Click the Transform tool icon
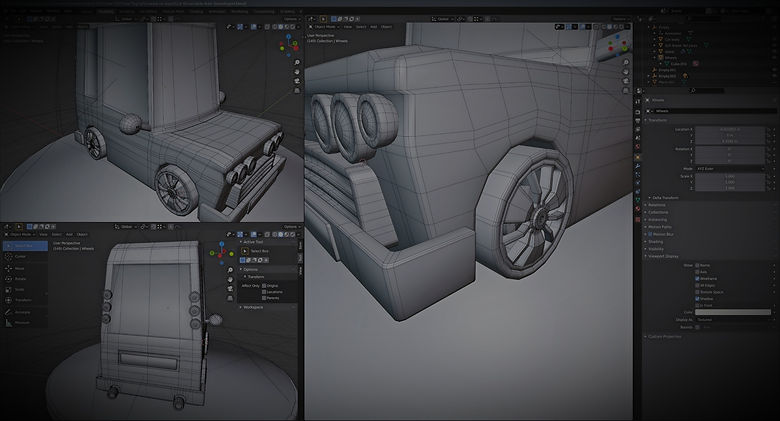Viewport: 780px width, 421px height. [20, 300]
